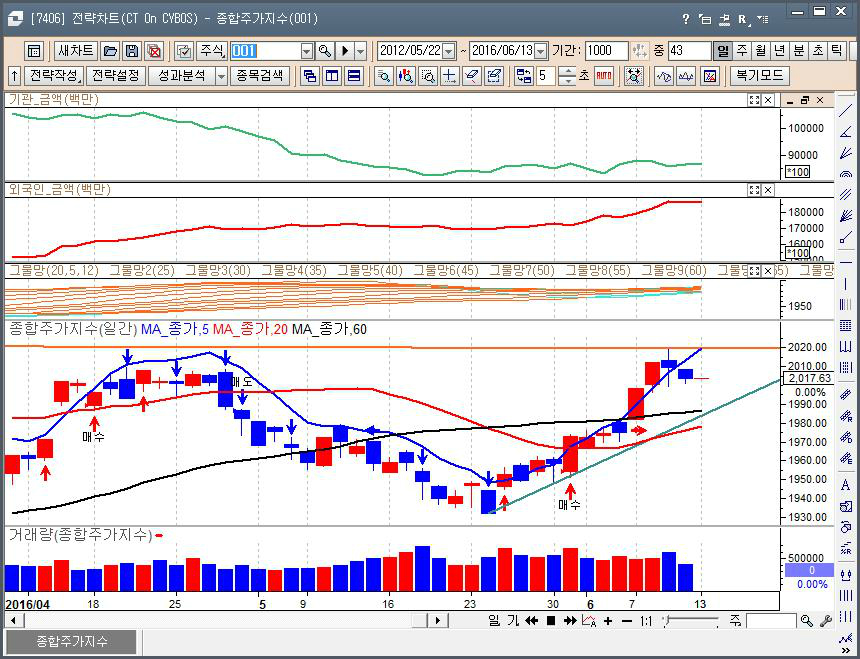Click the stop button in playback controls
This screenshot has height=659, width=860.
(550, 621)
